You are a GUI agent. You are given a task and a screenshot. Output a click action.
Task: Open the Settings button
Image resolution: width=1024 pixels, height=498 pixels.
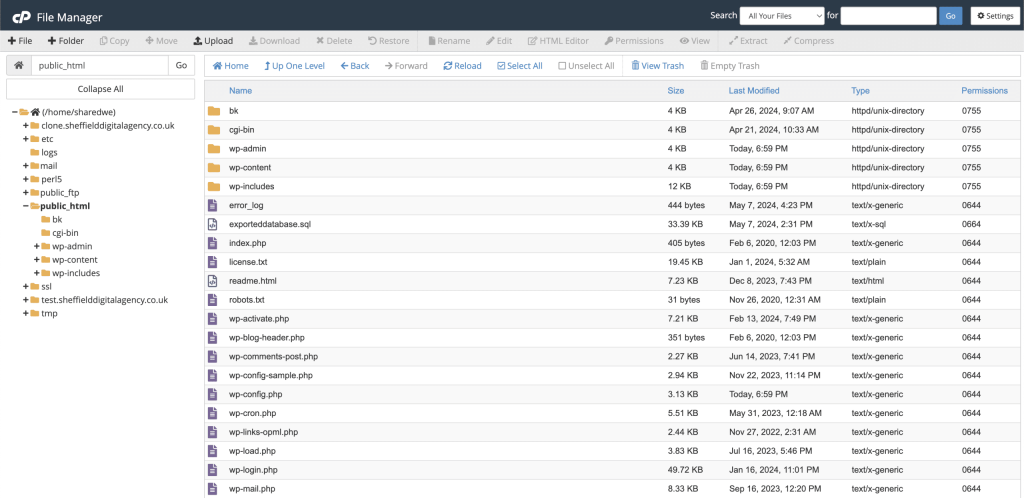tap(995, 16)
